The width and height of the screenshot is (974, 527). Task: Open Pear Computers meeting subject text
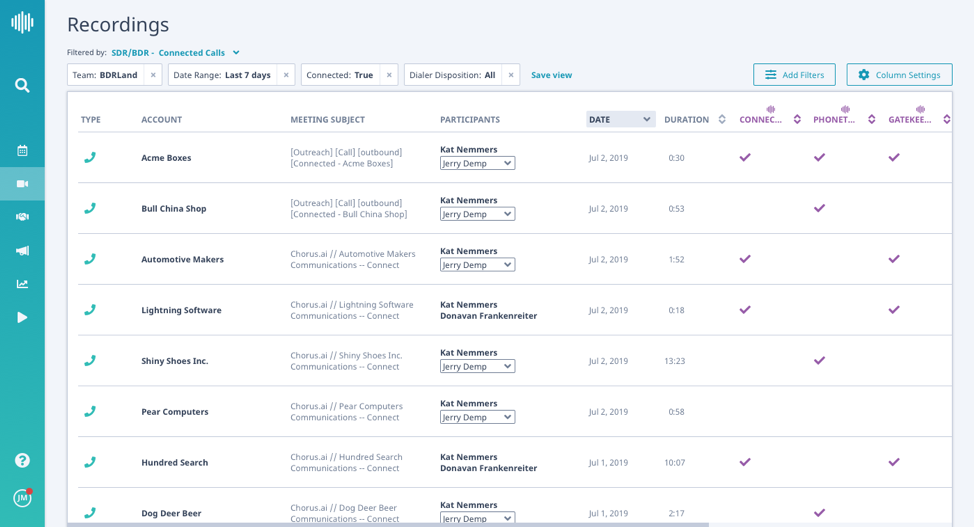tap(346, 412)
